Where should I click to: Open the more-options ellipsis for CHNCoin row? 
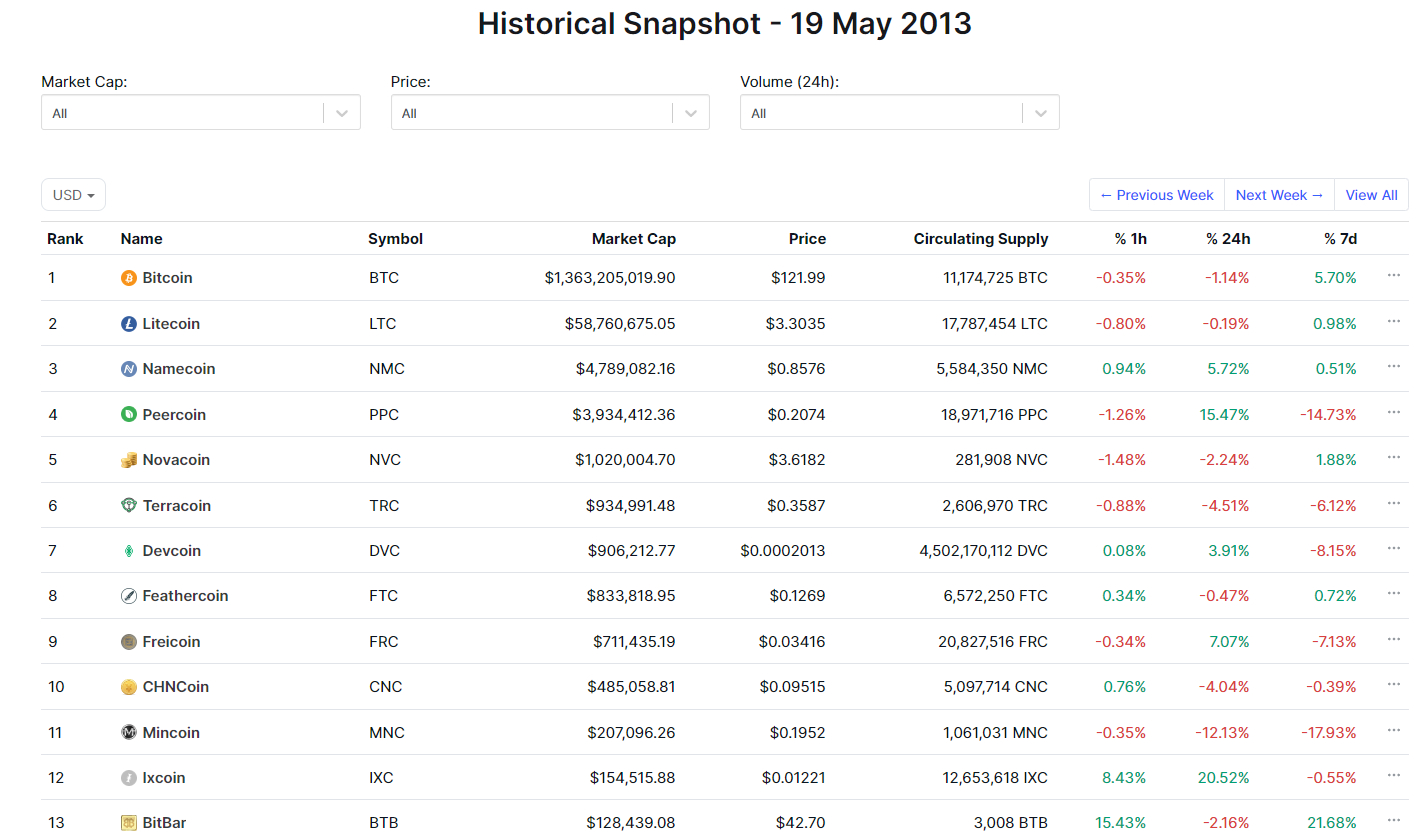pyautogui.click(x=1394, y=685)
